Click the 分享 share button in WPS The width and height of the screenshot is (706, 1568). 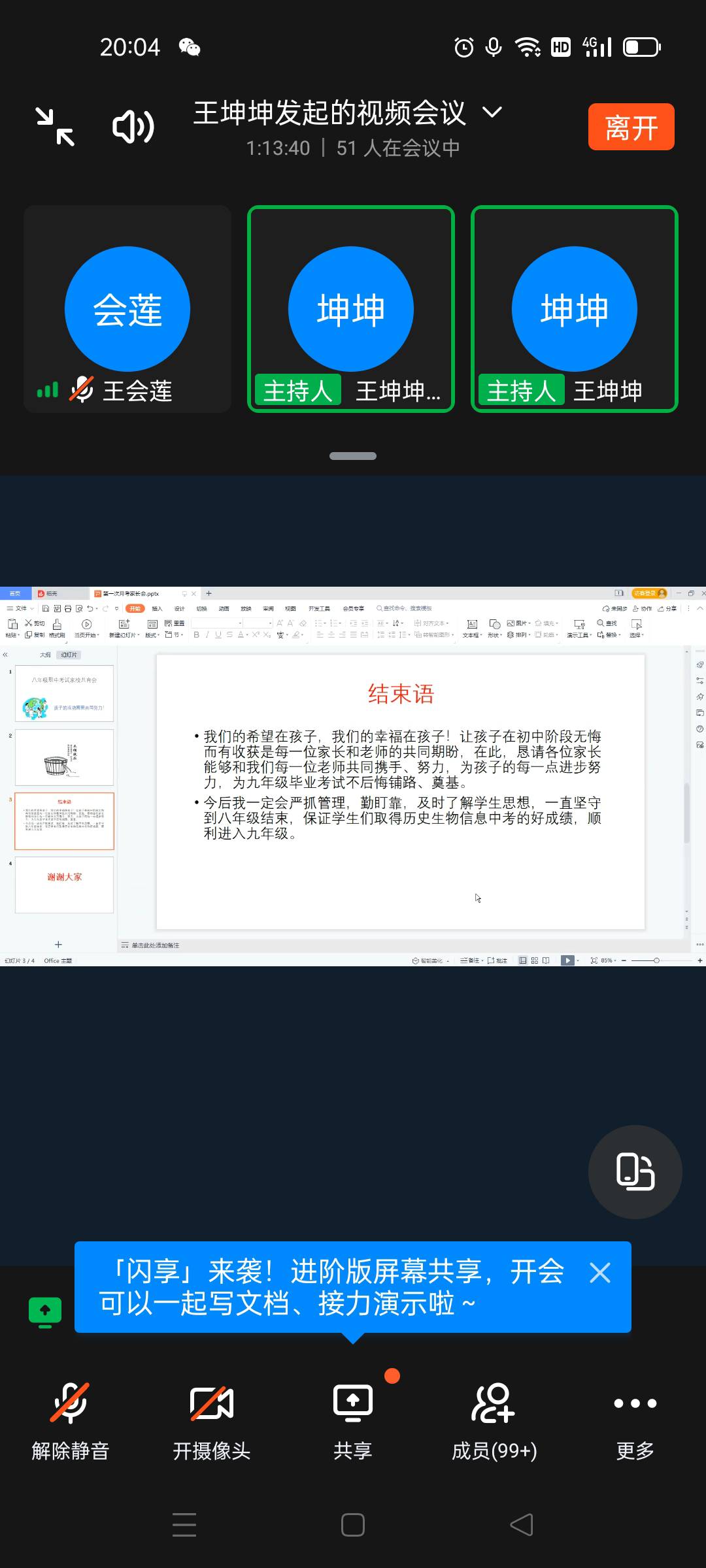click(667, 608)
